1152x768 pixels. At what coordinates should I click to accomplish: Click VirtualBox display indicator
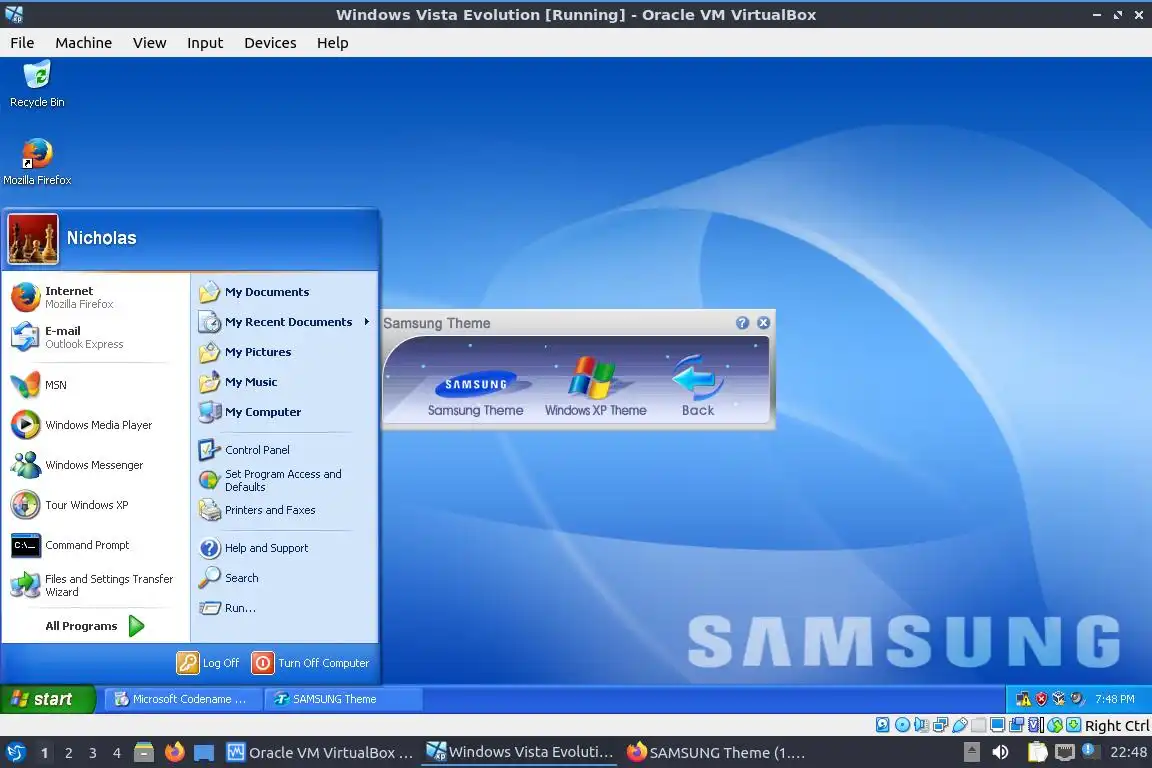[998, 725]
